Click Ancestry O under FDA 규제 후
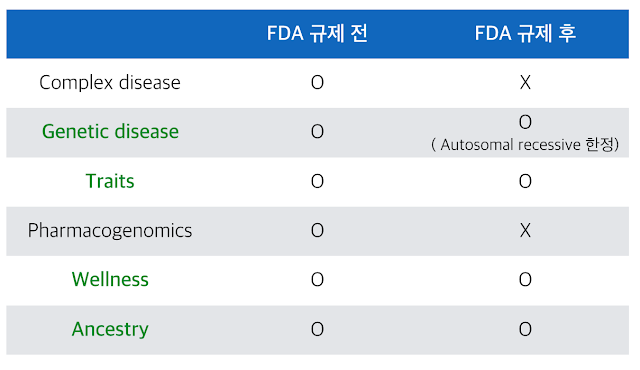The height and width of the screenshot is (370, 640). click(x=525, y=330)
